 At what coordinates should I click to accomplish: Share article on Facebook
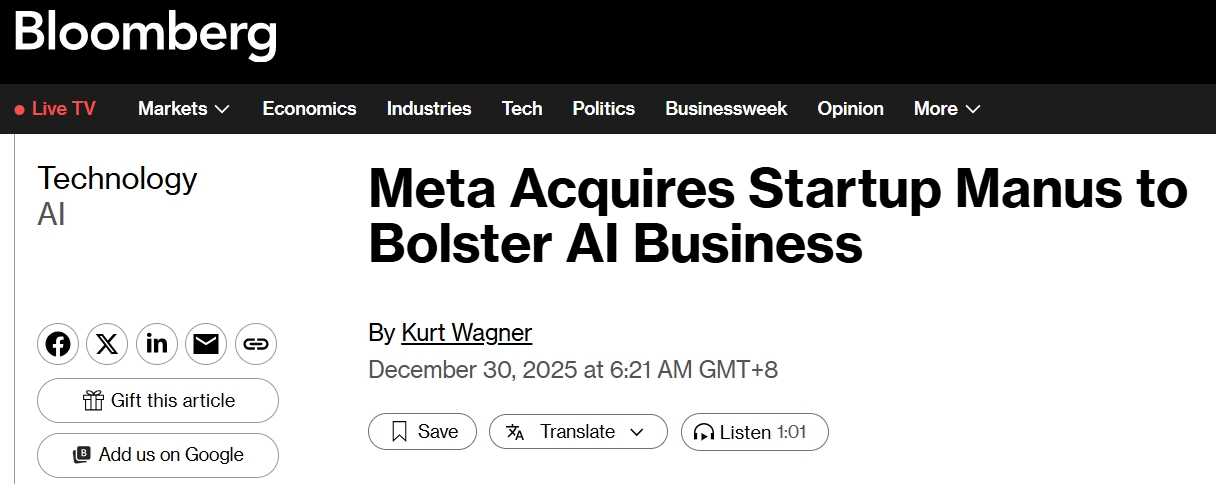pos(58,344)
